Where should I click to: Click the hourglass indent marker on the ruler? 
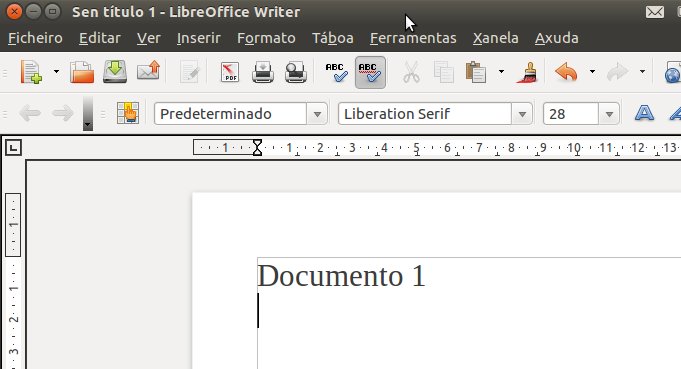tap(257, 148)
